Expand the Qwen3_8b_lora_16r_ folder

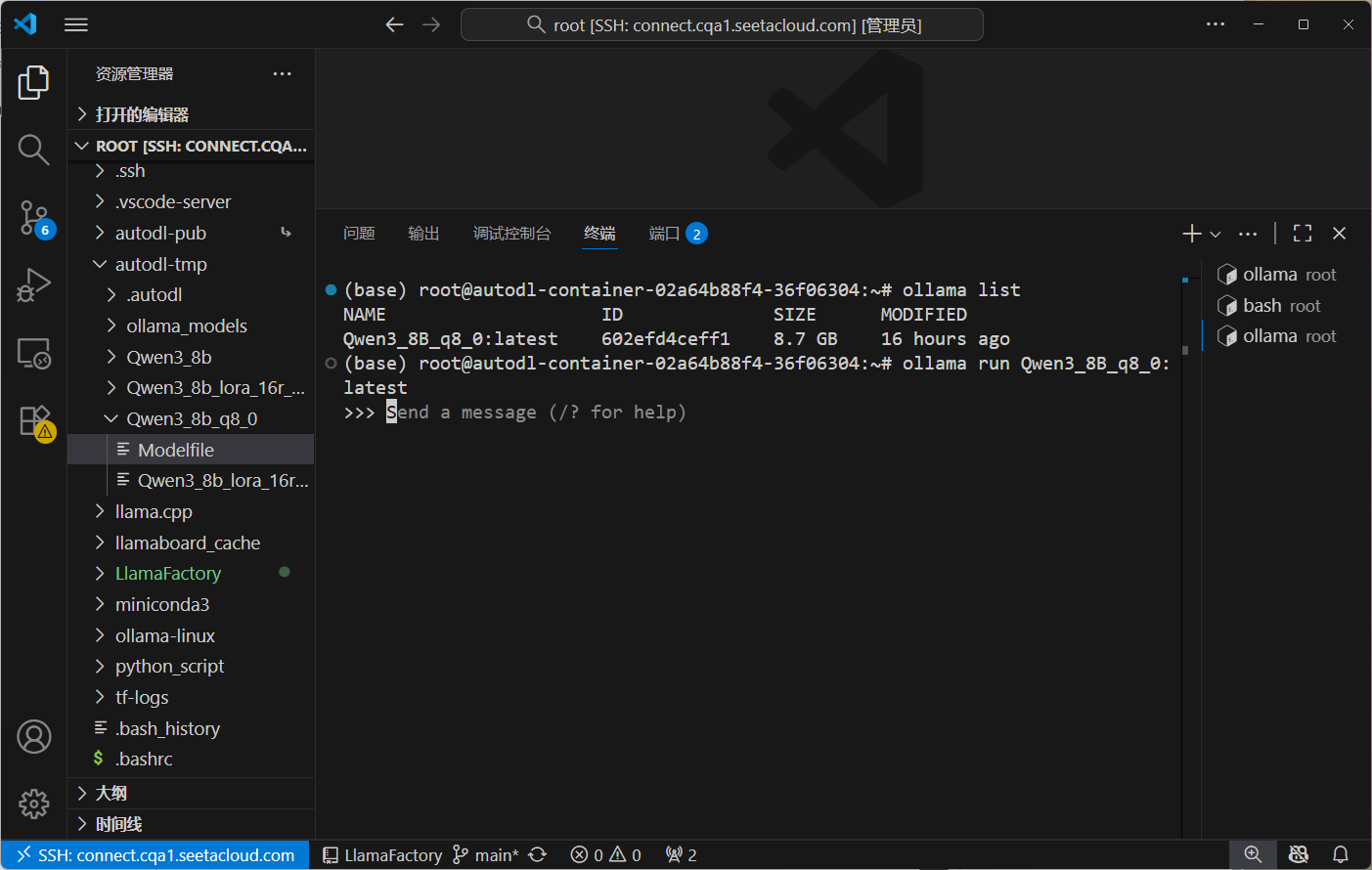click(191, 388)
